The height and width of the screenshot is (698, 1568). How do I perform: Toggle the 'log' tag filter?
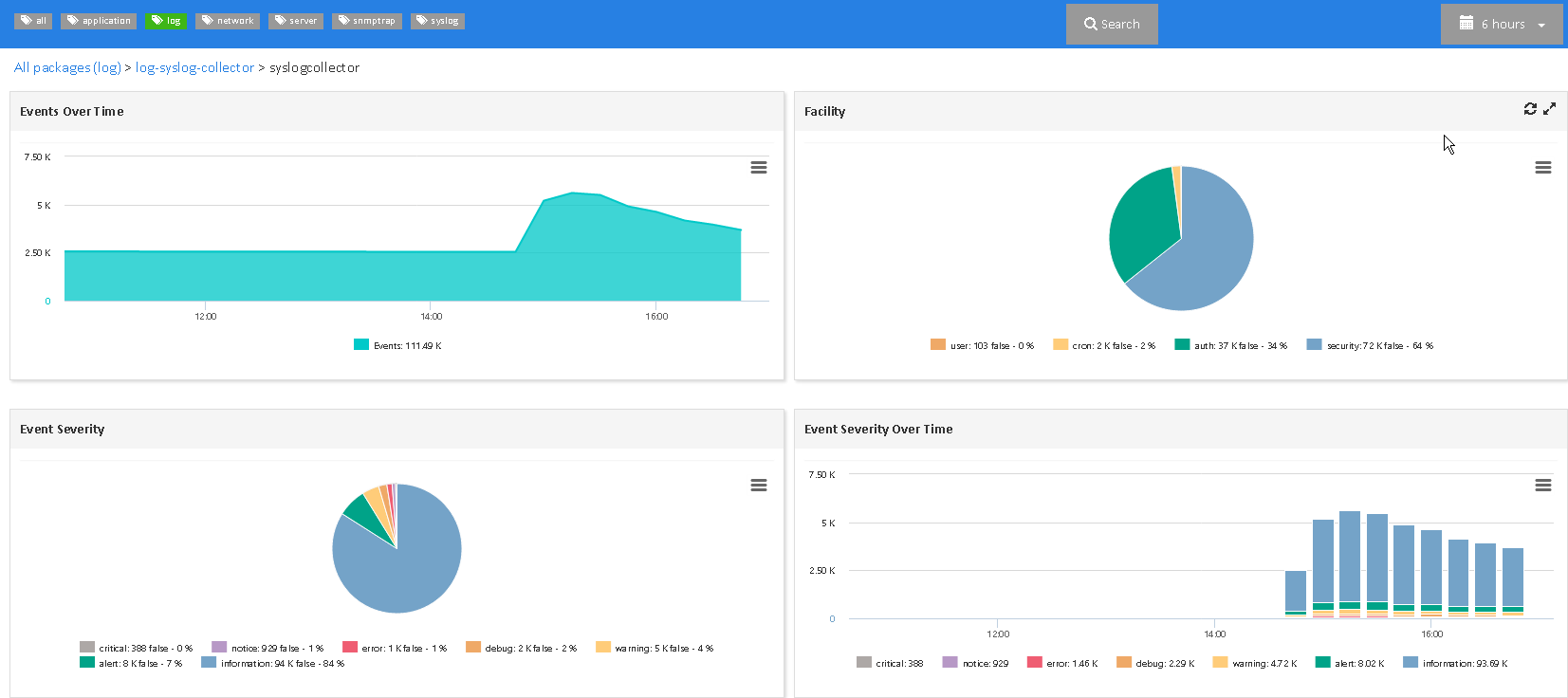click(166, 21)
